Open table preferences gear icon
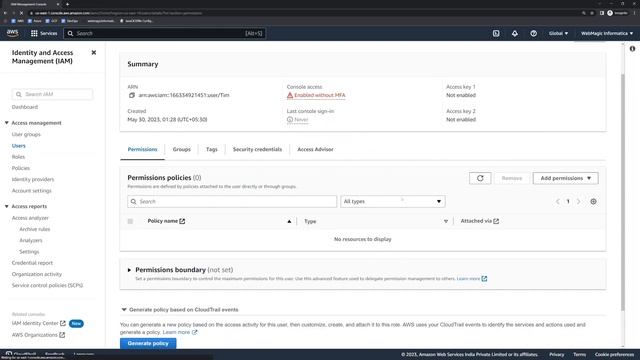Screen dimensions: 640x360 (x=593, y=201)
